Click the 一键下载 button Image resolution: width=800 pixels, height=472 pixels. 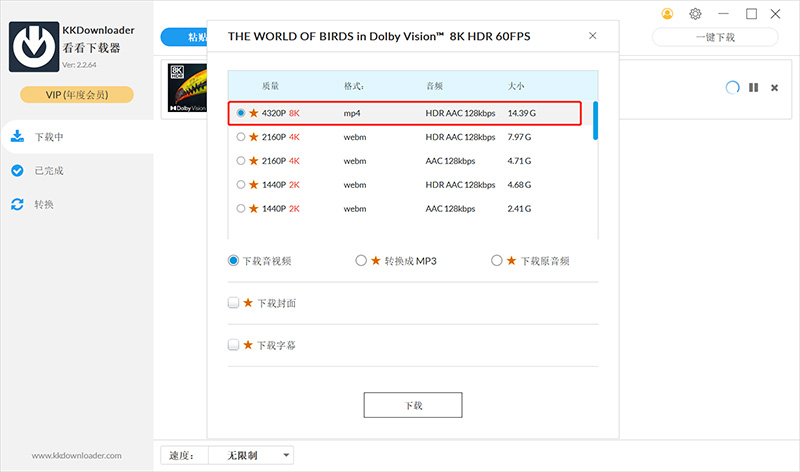click(714, 37)
